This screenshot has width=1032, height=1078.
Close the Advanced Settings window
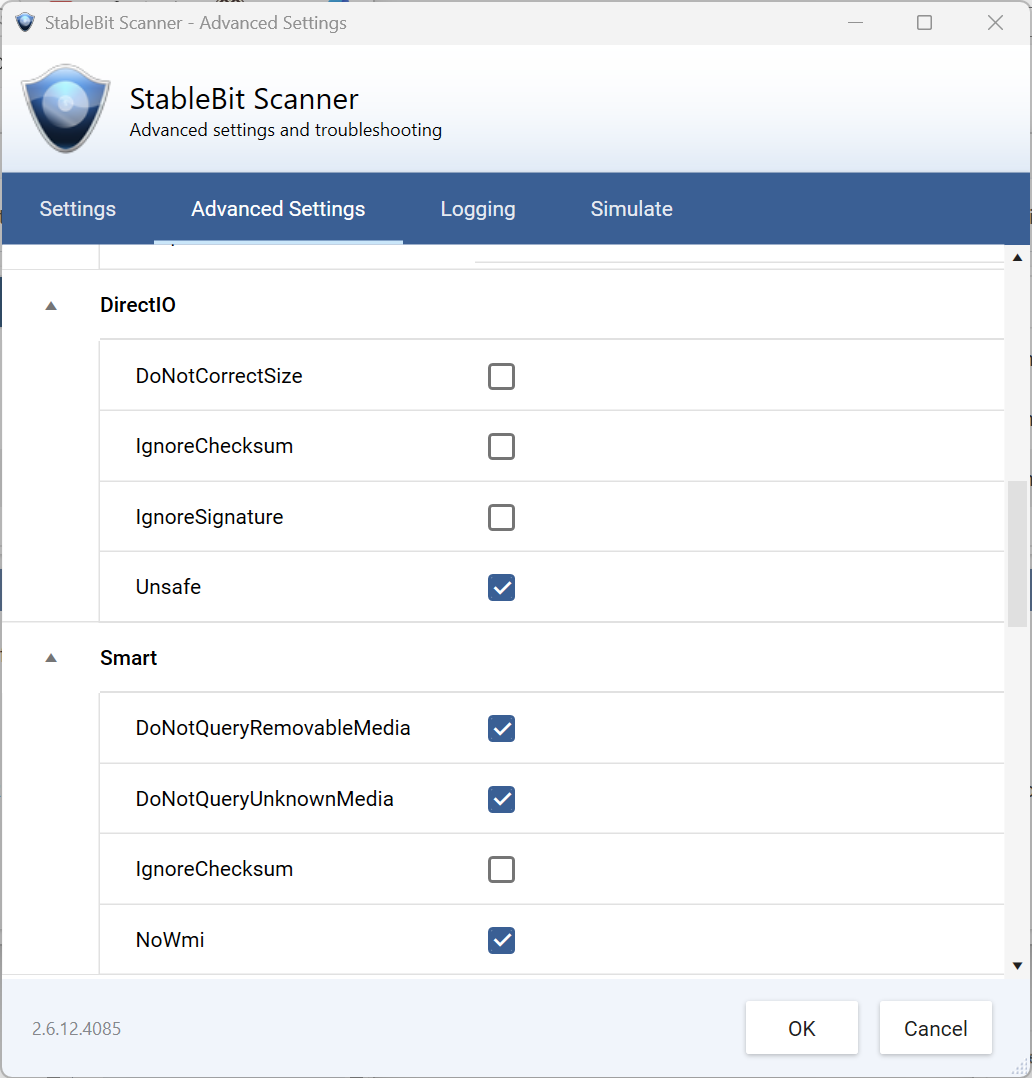[x=995, y=23]
